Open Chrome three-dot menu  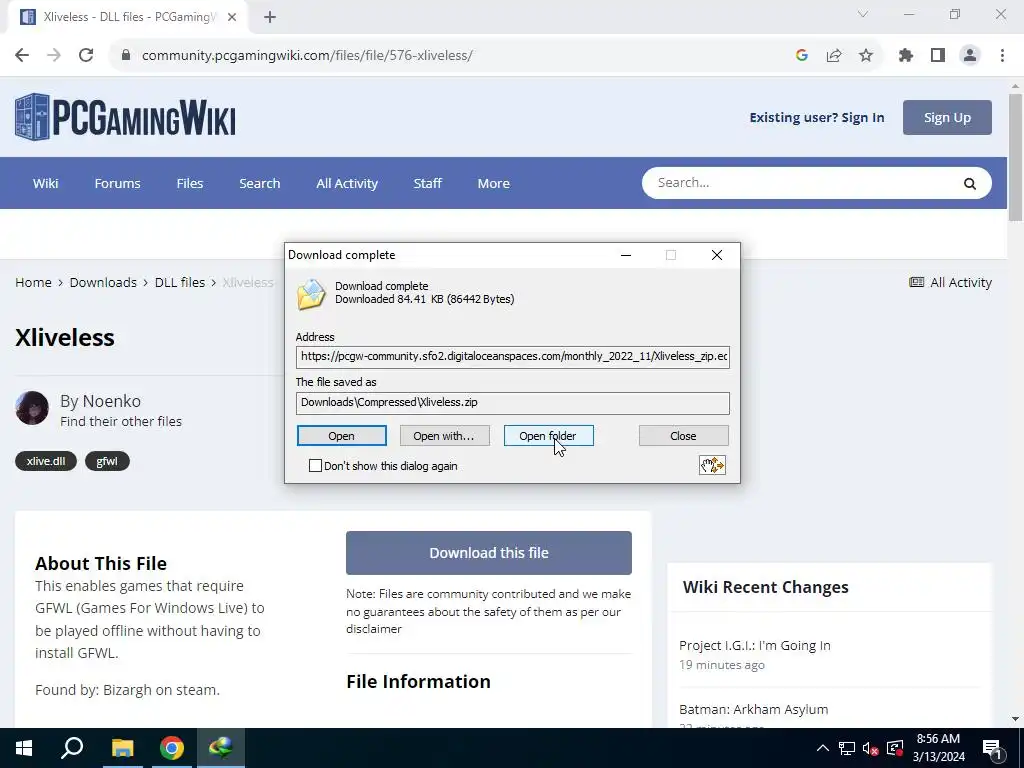tap(1002, 56)
